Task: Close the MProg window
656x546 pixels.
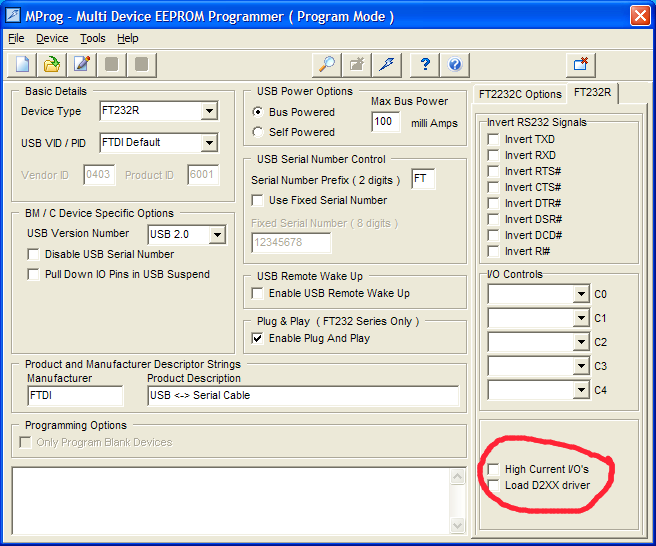Action: 640,16
